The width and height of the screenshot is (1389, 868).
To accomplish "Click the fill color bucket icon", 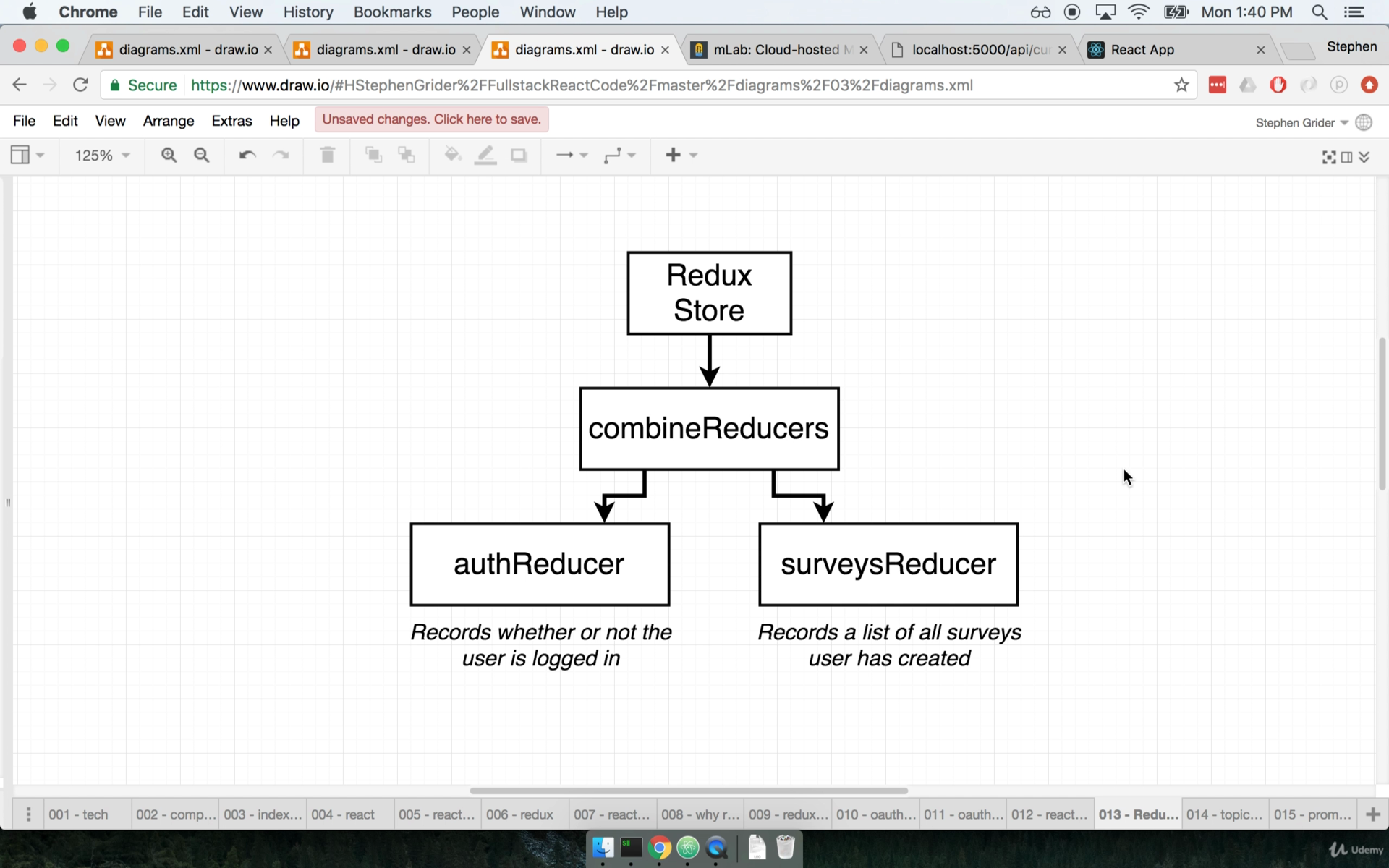I will pos(452,155).
